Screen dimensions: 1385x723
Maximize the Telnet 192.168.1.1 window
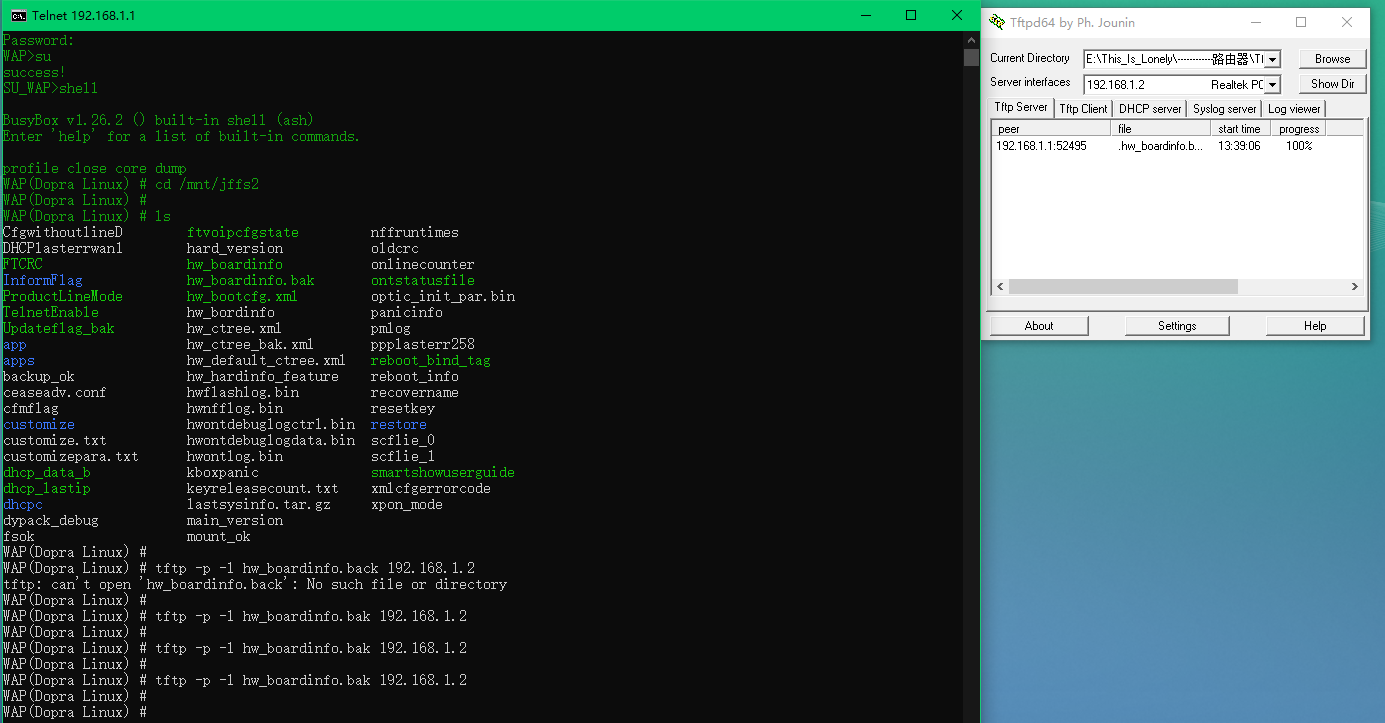[911, 15]
